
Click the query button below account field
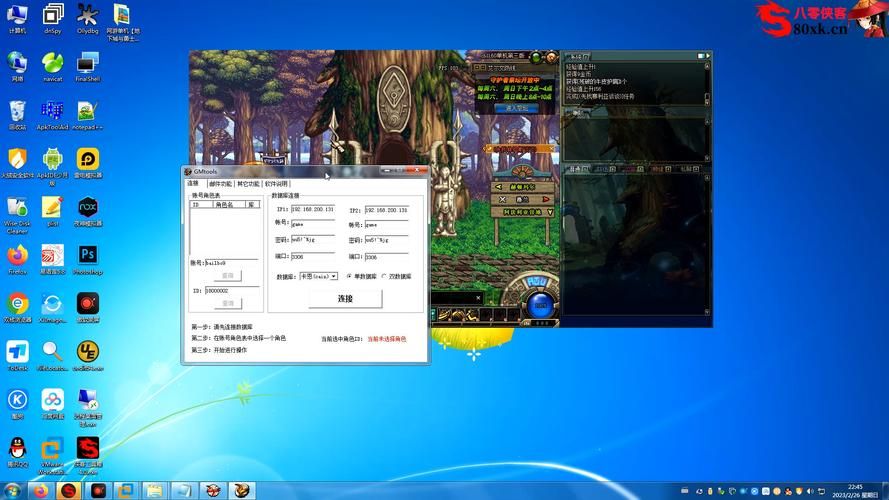(228, 276)
